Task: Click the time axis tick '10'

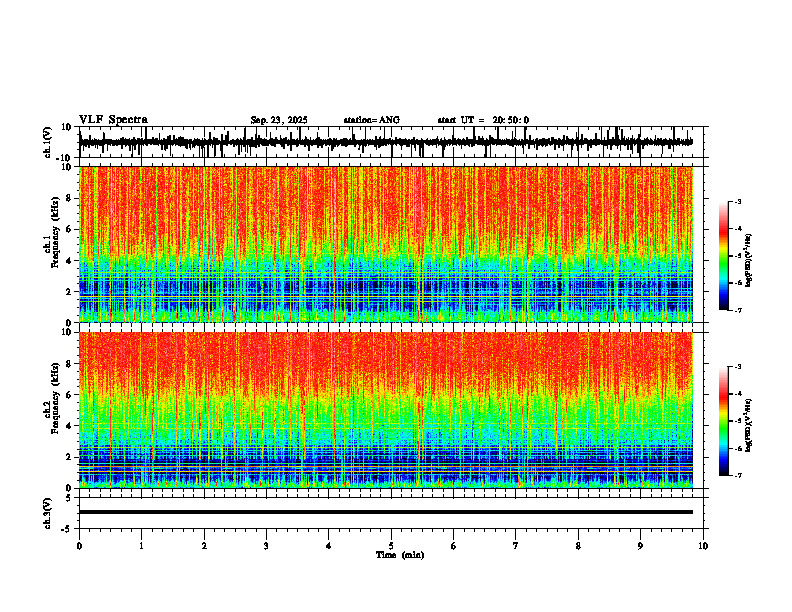Action: [703, 546]
